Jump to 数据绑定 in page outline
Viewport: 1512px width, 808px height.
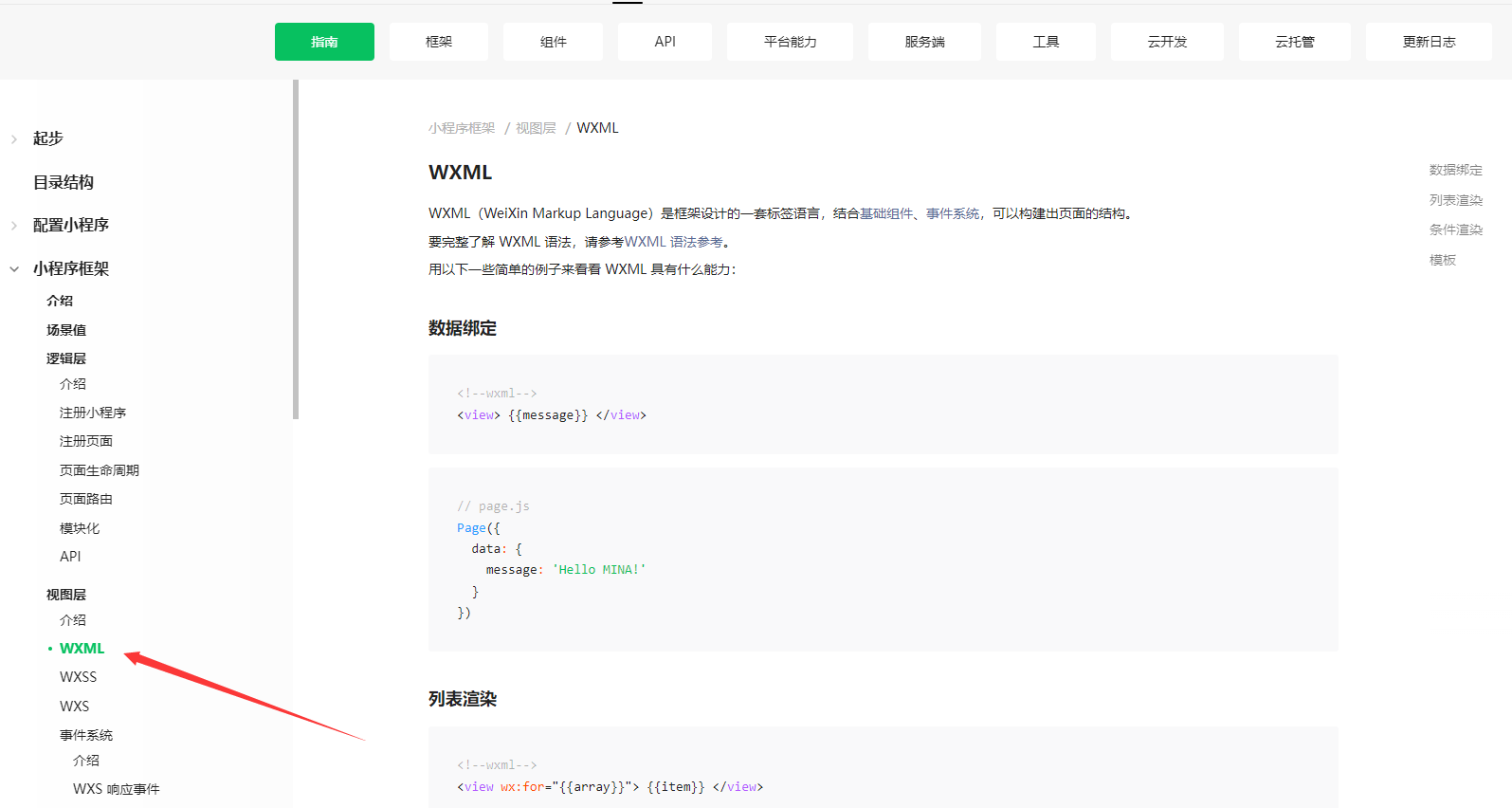[x=1456, y=170]
